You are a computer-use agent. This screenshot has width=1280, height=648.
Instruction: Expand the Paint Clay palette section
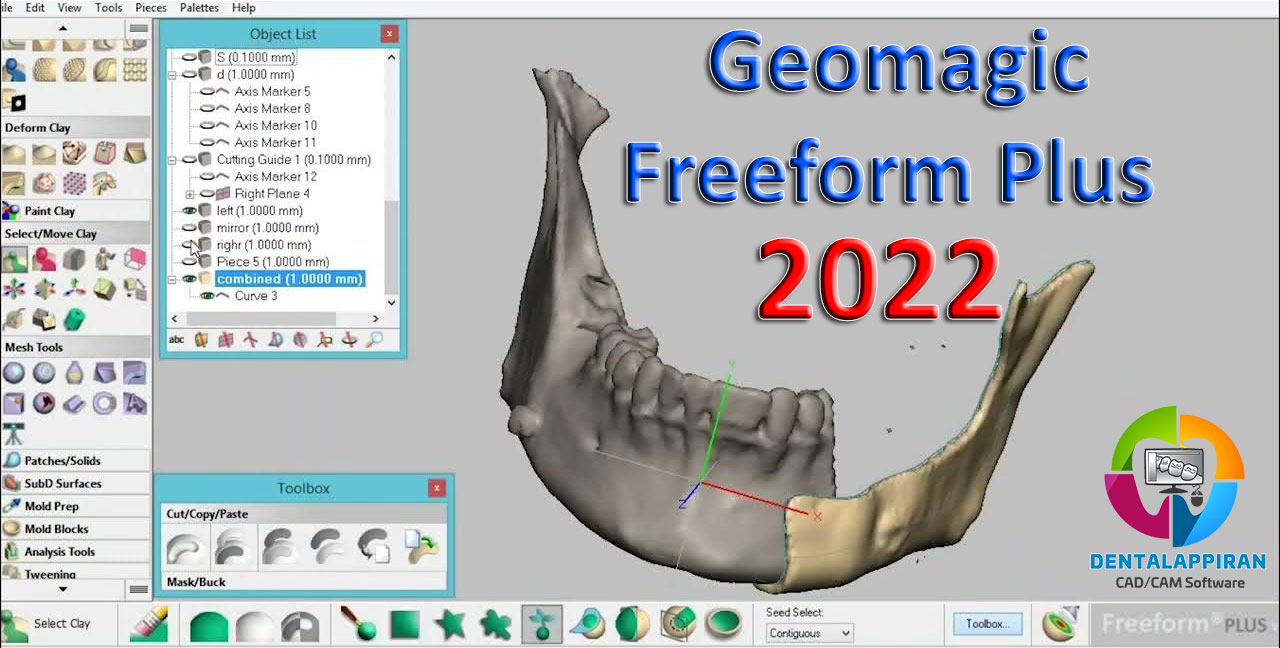75,211
